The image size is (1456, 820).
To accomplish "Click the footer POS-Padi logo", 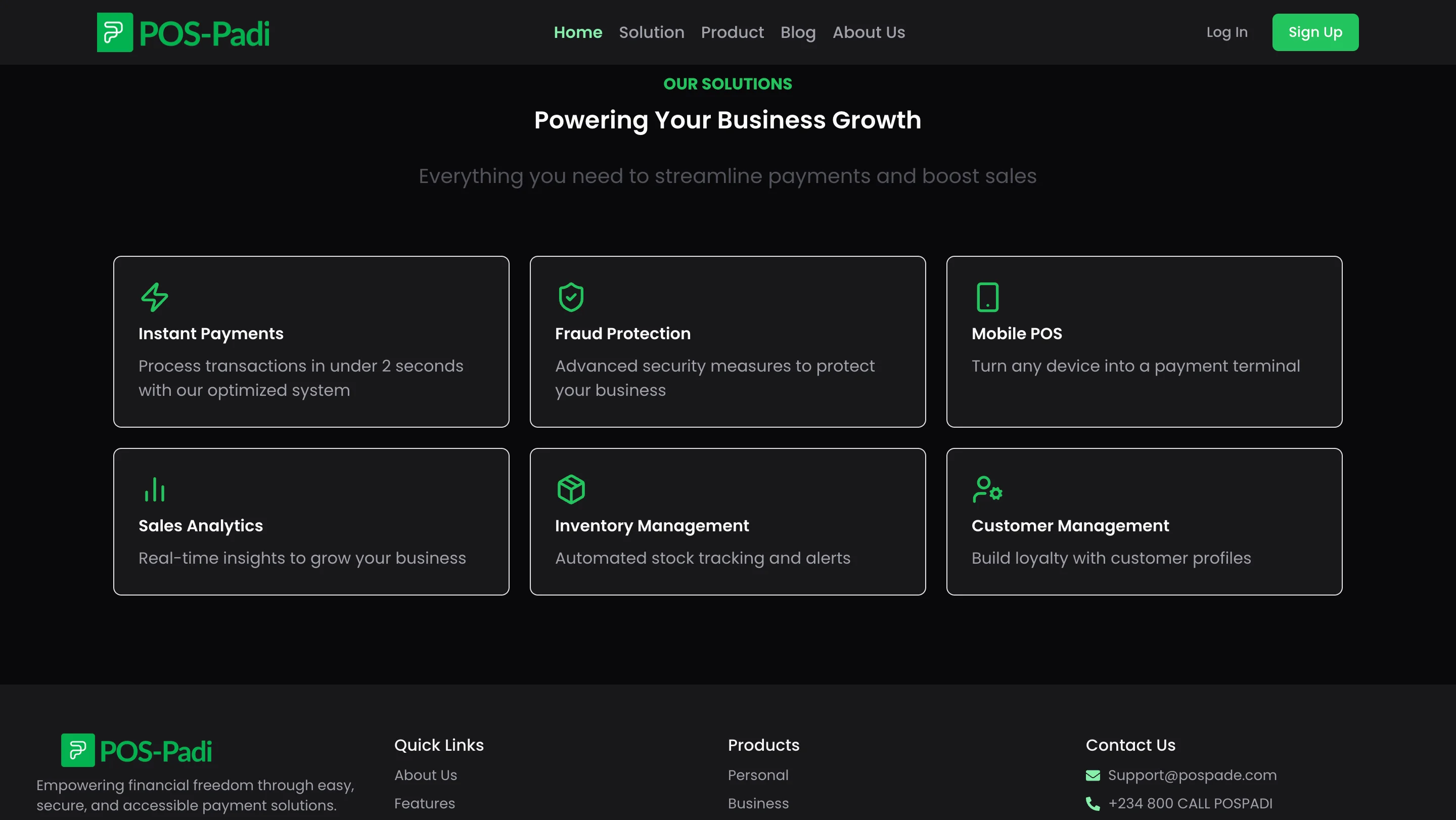I will click(136, 751).
